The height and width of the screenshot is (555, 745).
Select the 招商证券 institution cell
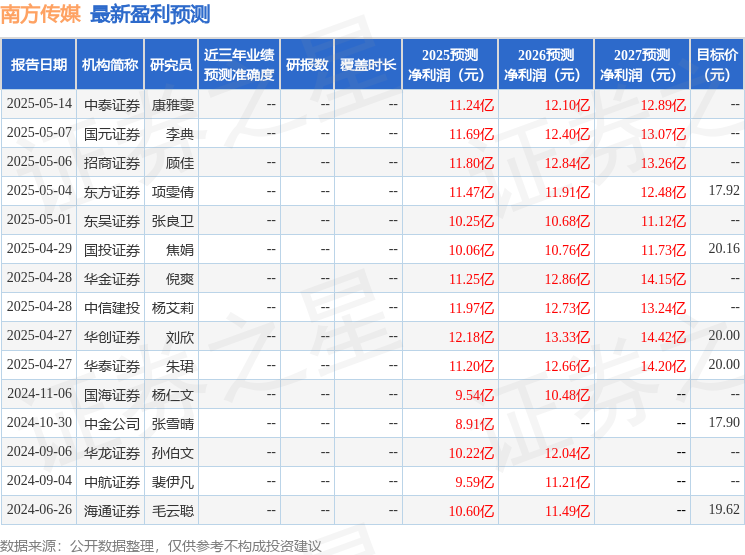point(112,163)
